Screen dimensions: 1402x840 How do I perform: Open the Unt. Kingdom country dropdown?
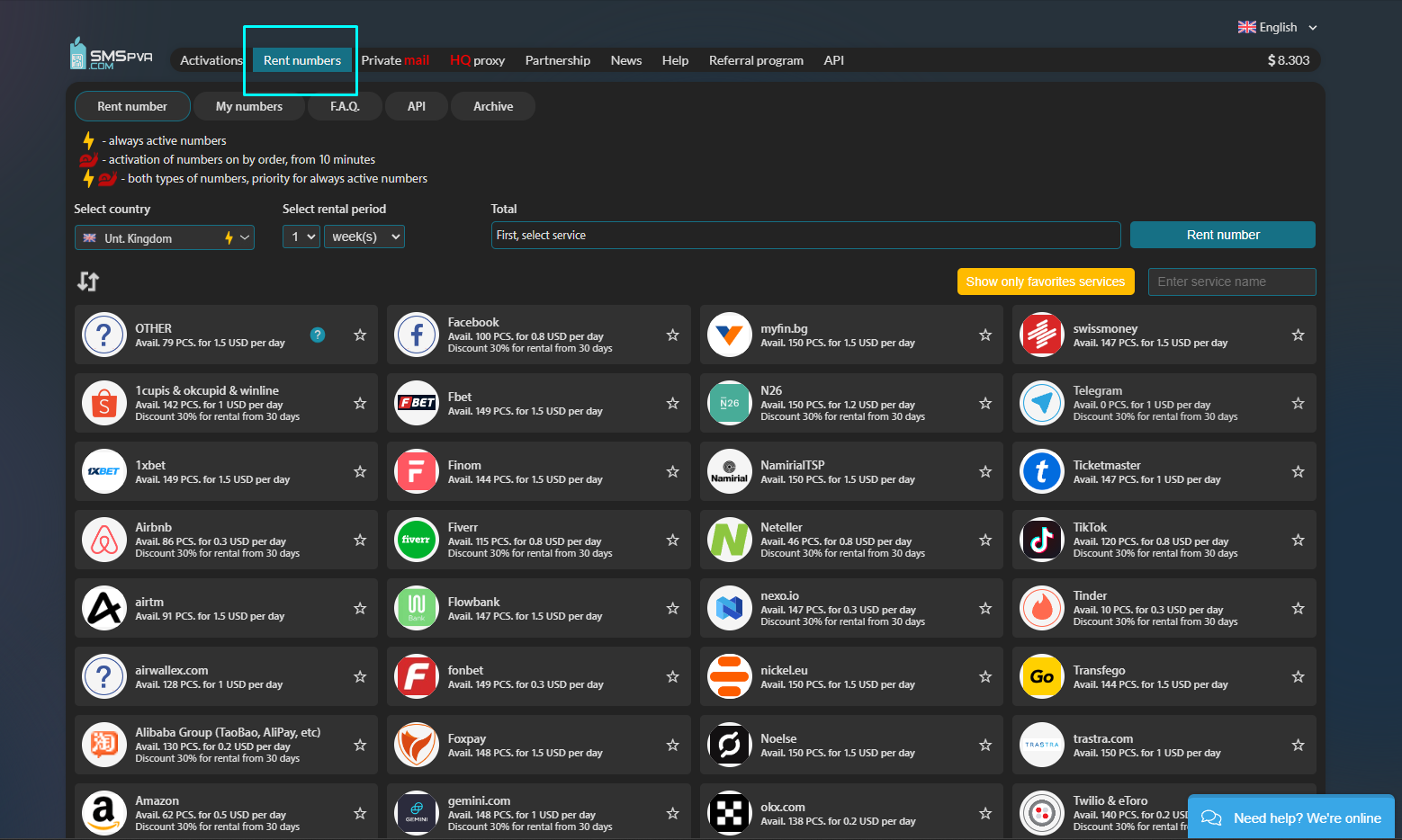pyautogui.click(x=165, y=237)
